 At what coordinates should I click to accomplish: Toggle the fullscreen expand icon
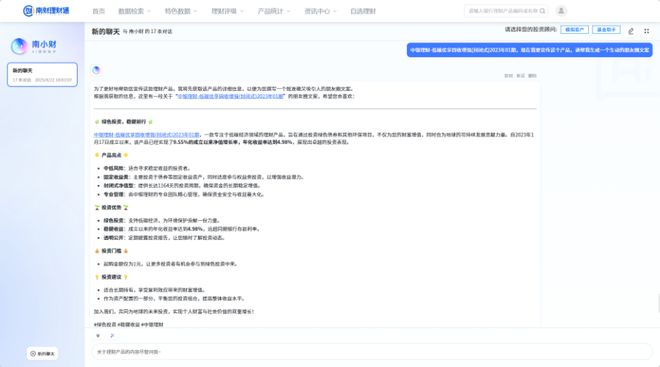(x=647, y=31)
